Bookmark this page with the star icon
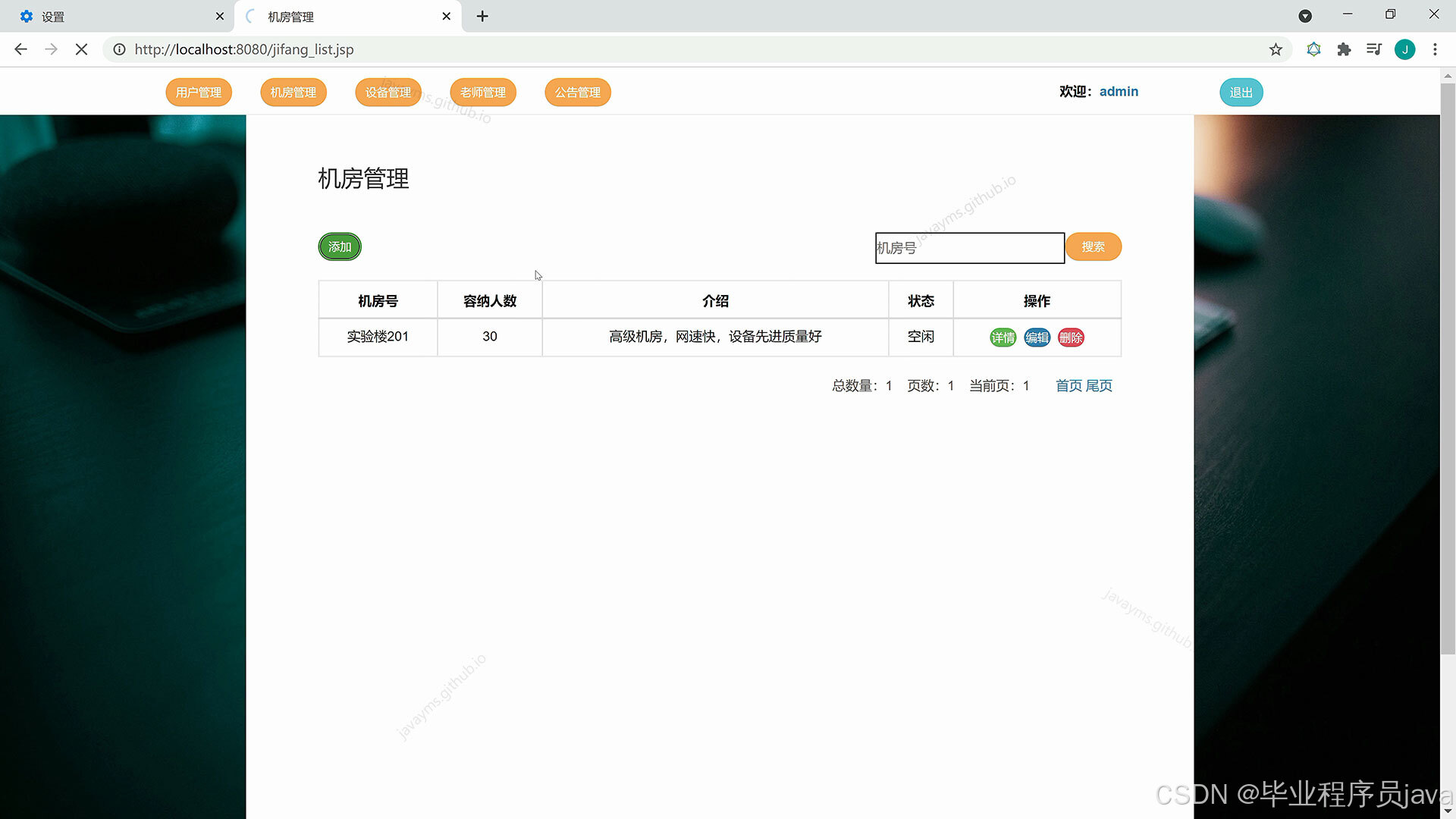Image resolution: width=1456 pixels, height=819 pixels. tap(1276, 49)
